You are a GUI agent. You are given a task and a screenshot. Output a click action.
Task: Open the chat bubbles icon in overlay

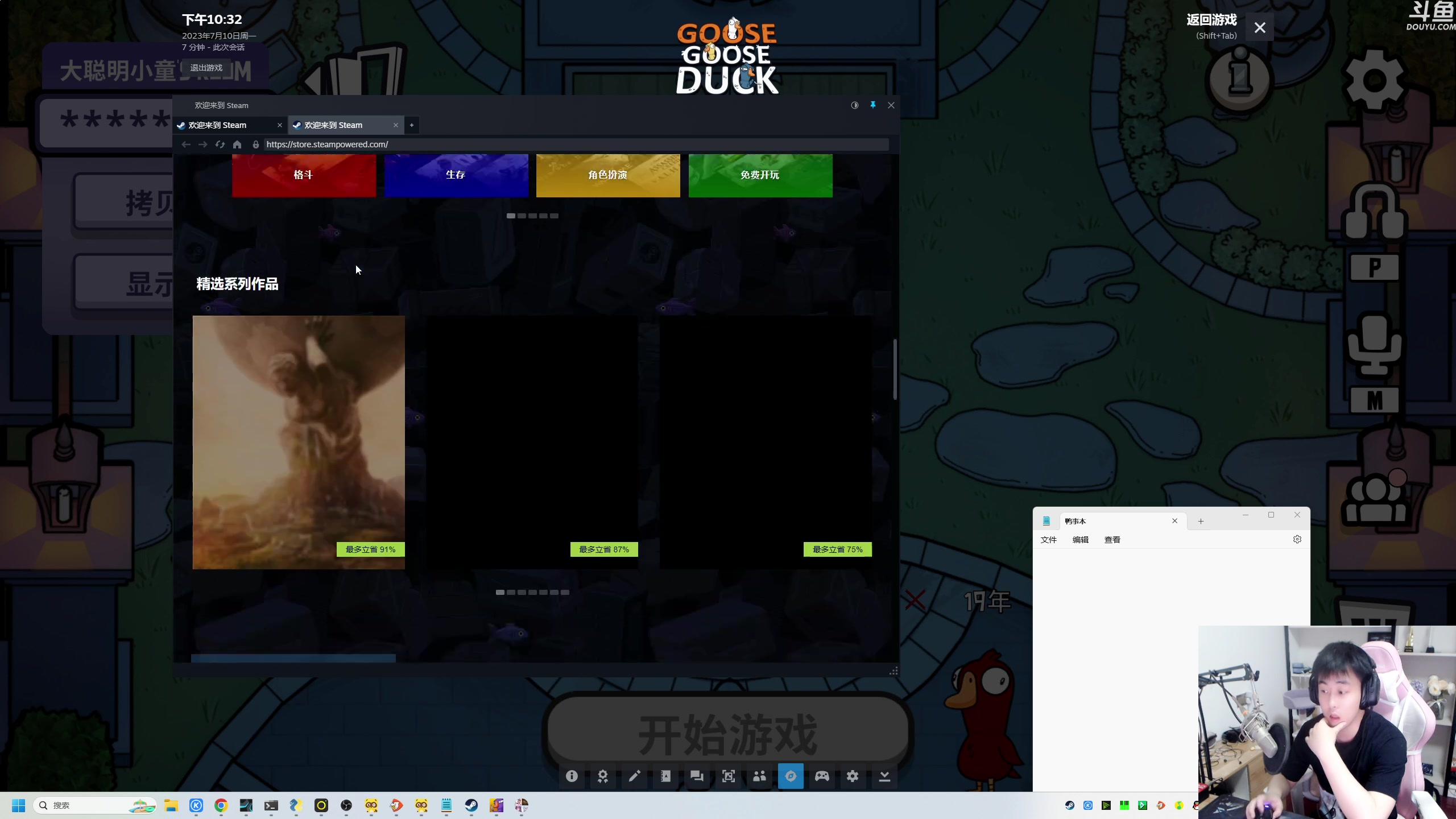[697, 776]
